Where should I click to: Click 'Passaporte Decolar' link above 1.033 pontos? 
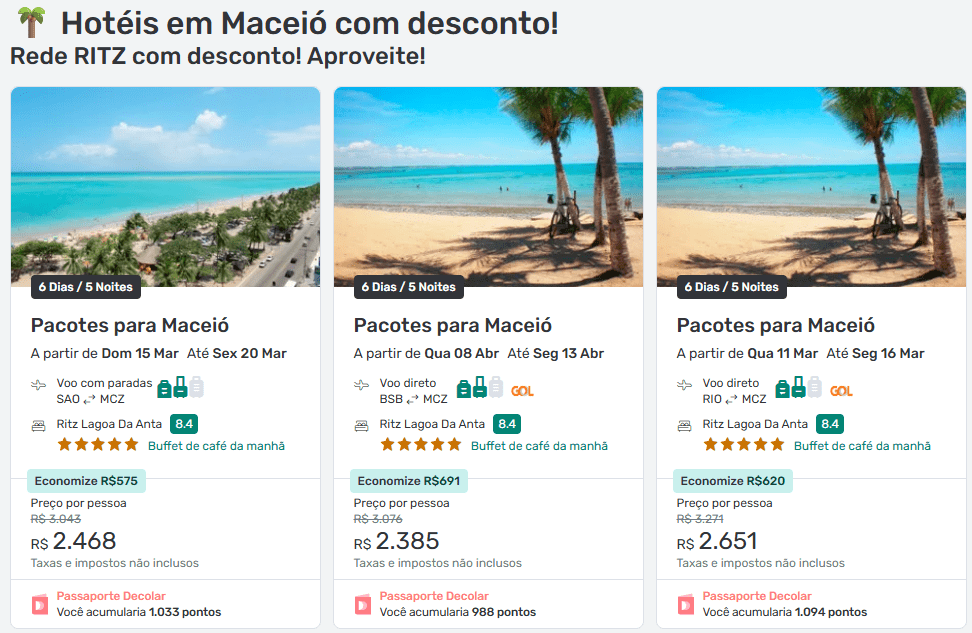coord(111,596)
